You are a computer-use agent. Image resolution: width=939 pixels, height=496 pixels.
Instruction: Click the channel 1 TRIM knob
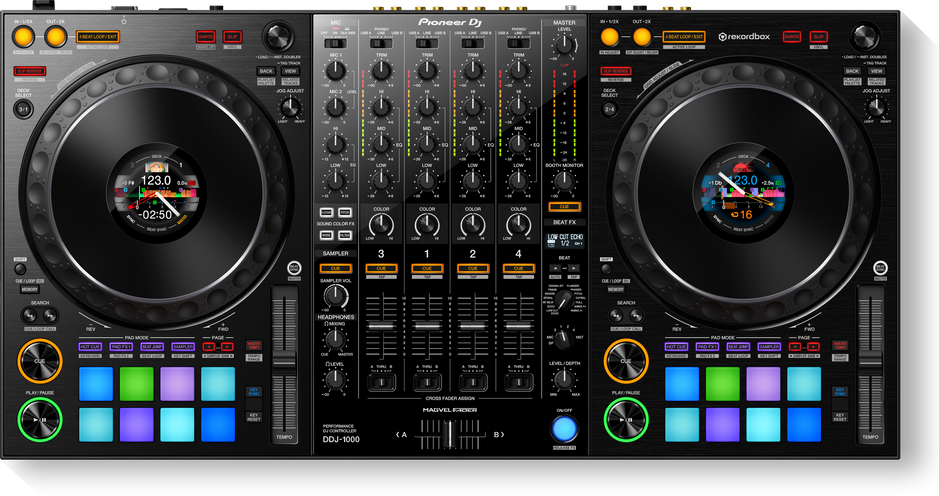427,71
